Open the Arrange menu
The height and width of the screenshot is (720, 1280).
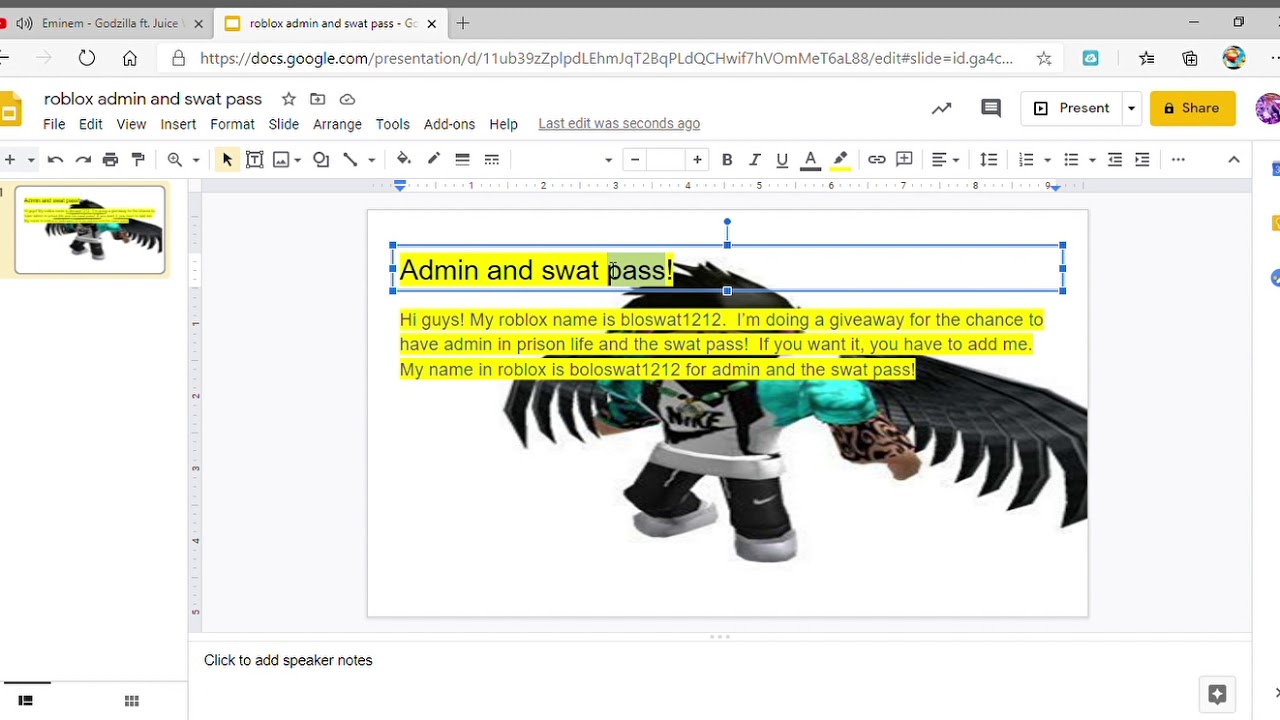337,124
